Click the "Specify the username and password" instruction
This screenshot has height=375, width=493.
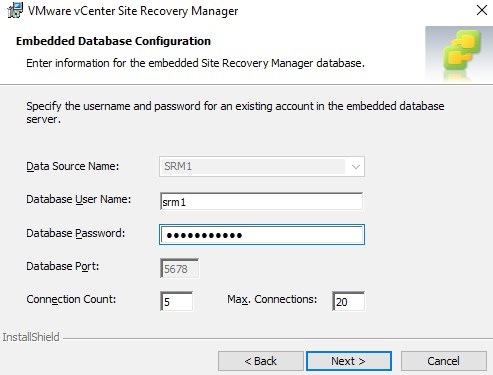click(x=235, y=112)
